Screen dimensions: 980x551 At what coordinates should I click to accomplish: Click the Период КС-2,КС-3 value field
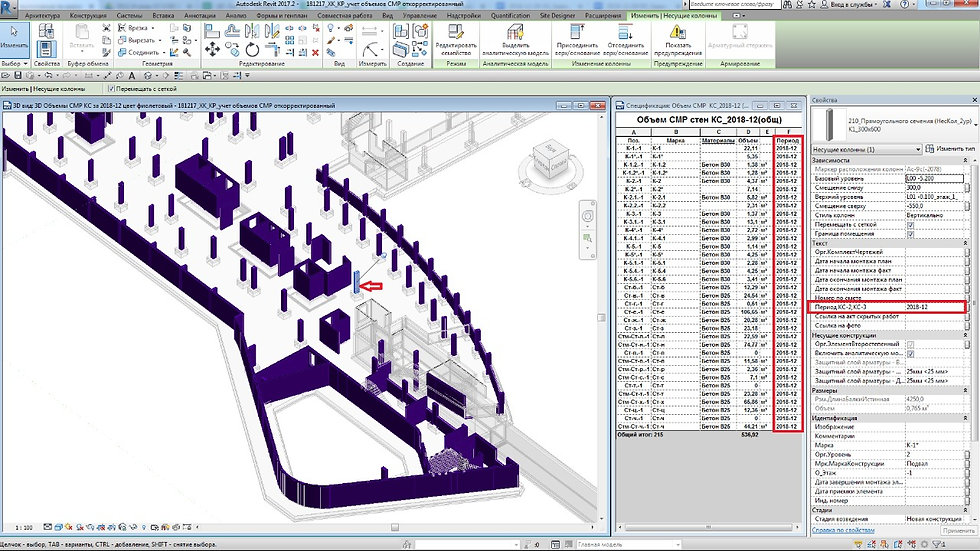pyautogui.click(x=934, y=307)
